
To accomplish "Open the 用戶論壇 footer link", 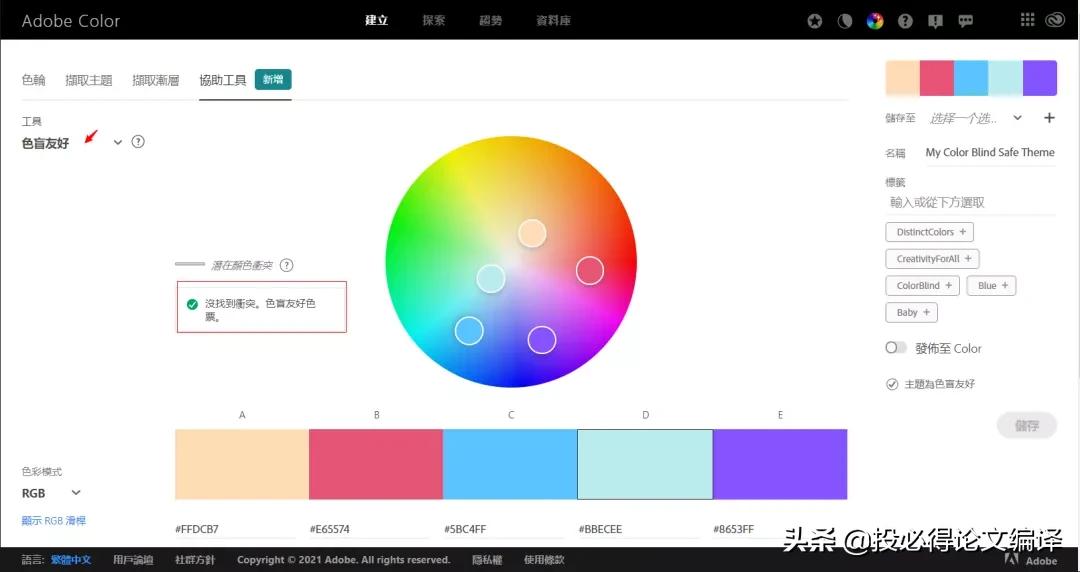I will [133, 560].
